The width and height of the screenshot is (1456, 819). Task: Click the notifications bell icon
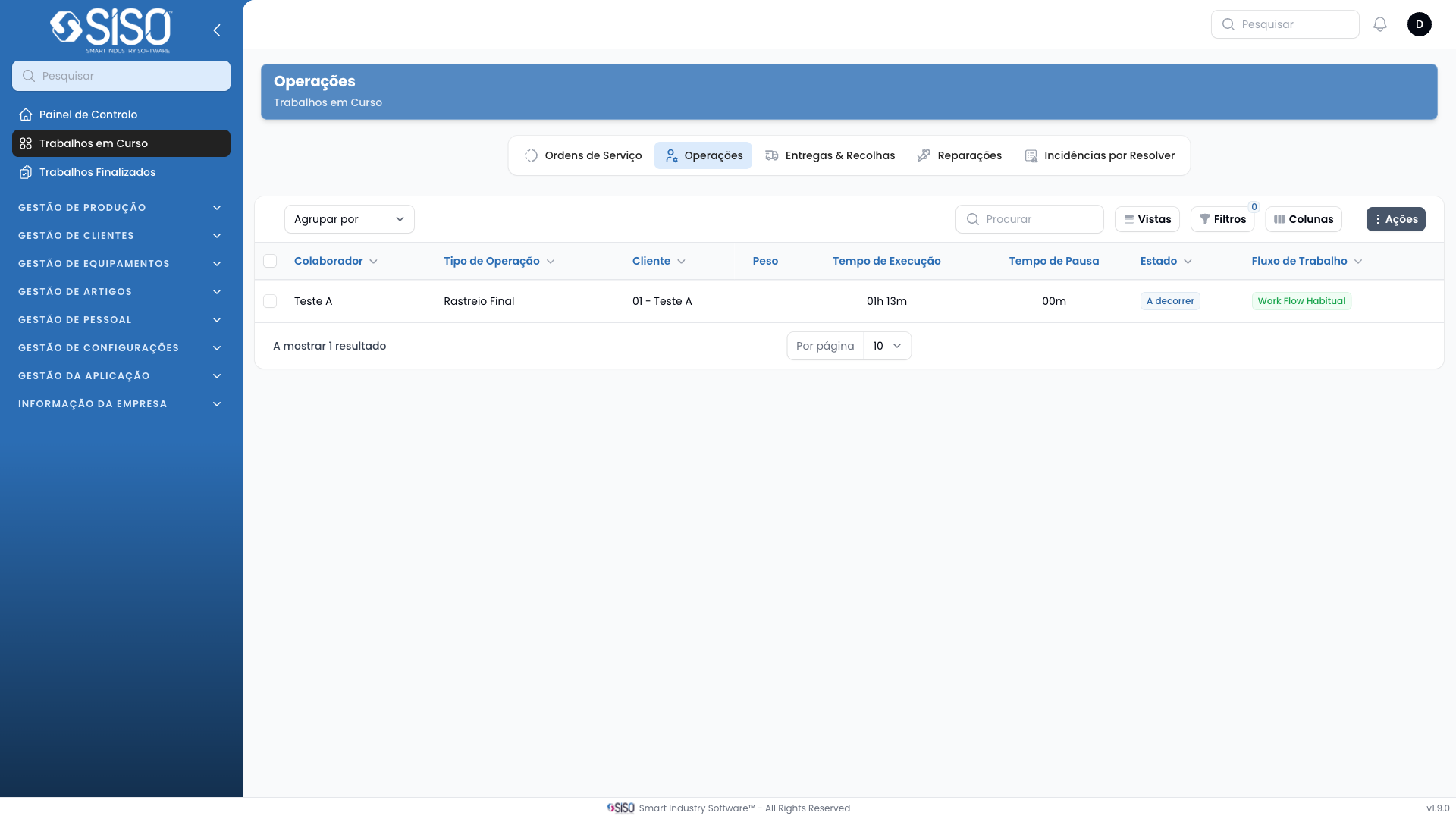[1380, 24]
